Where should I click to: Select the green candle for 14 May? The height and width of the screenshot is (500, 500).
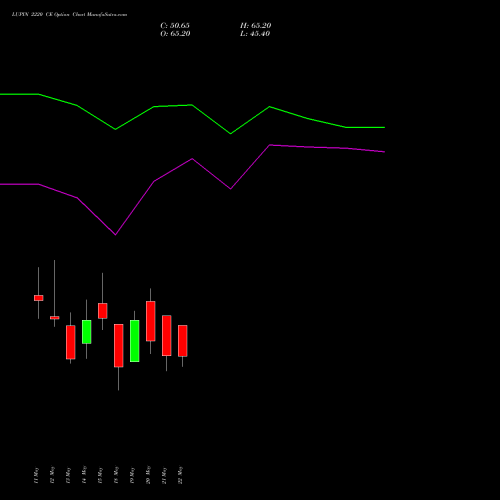[x=87, y=332]
